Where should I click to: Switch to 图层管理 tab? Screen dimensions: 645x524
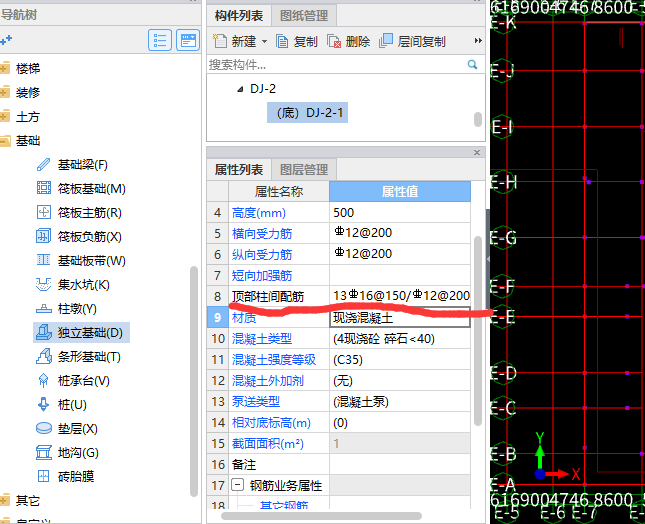tap(304, 170)
